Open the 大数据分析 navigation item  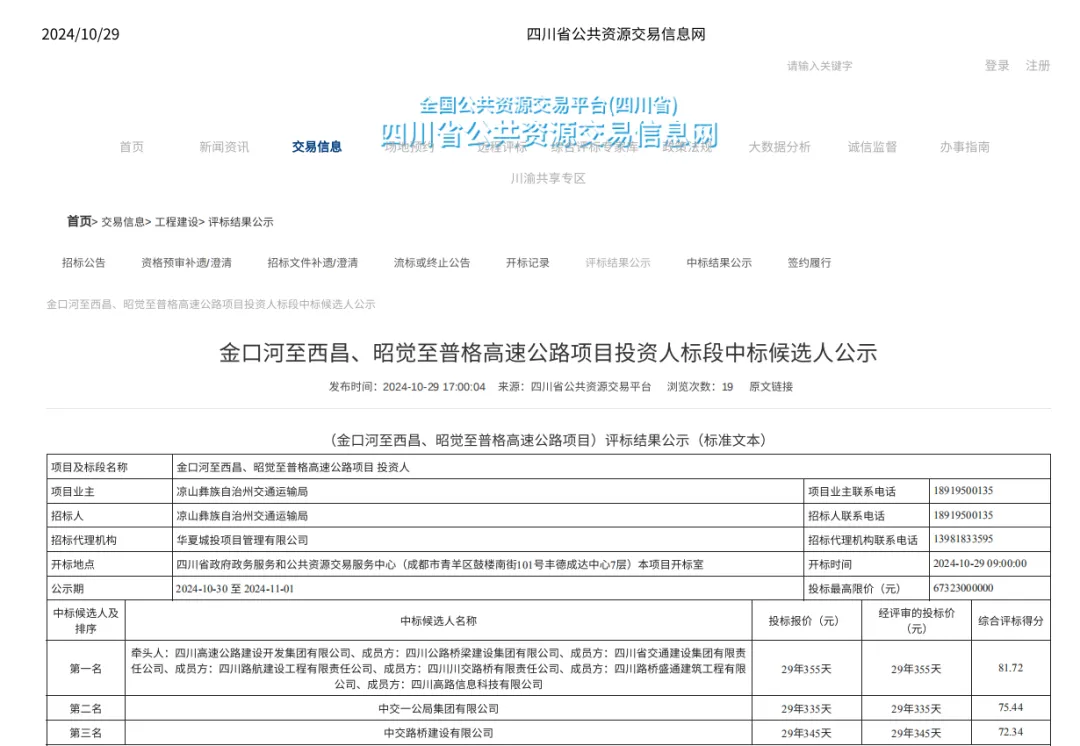coord(780,147)
